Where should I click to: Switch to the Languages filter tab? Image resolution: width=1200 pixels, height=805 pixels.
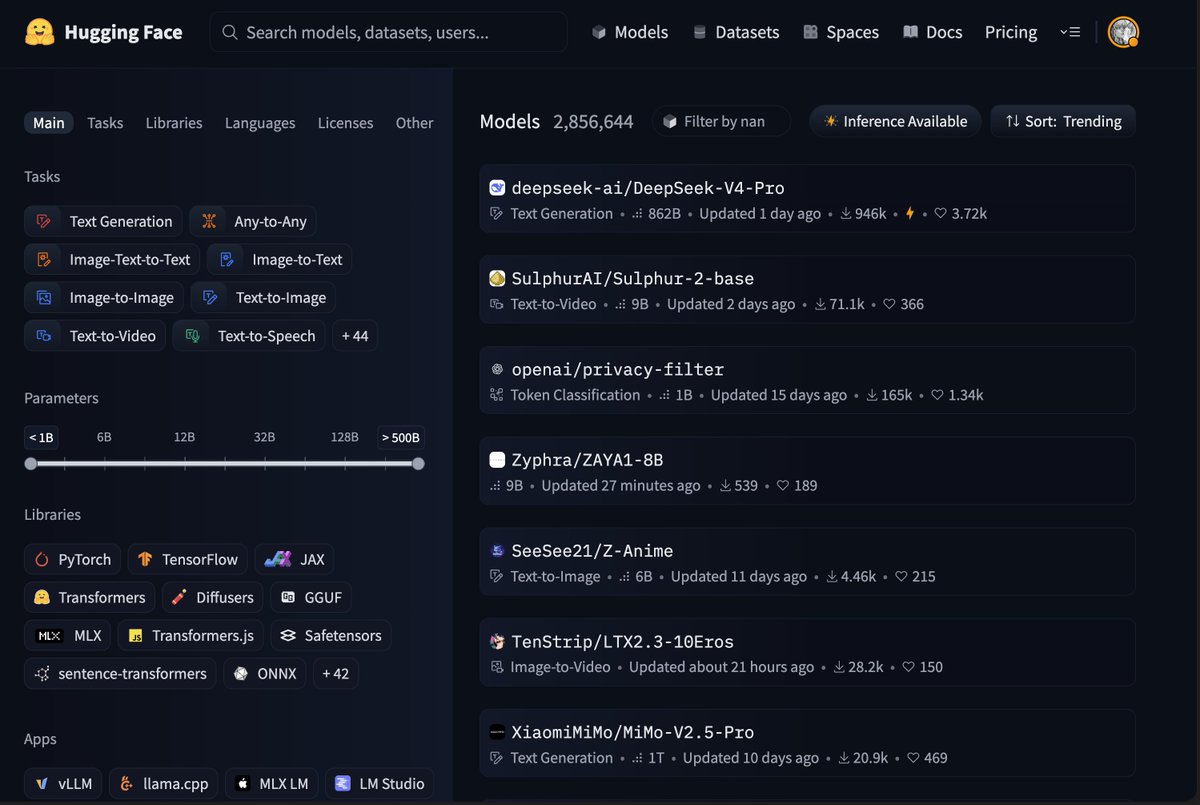pos(260,123)
